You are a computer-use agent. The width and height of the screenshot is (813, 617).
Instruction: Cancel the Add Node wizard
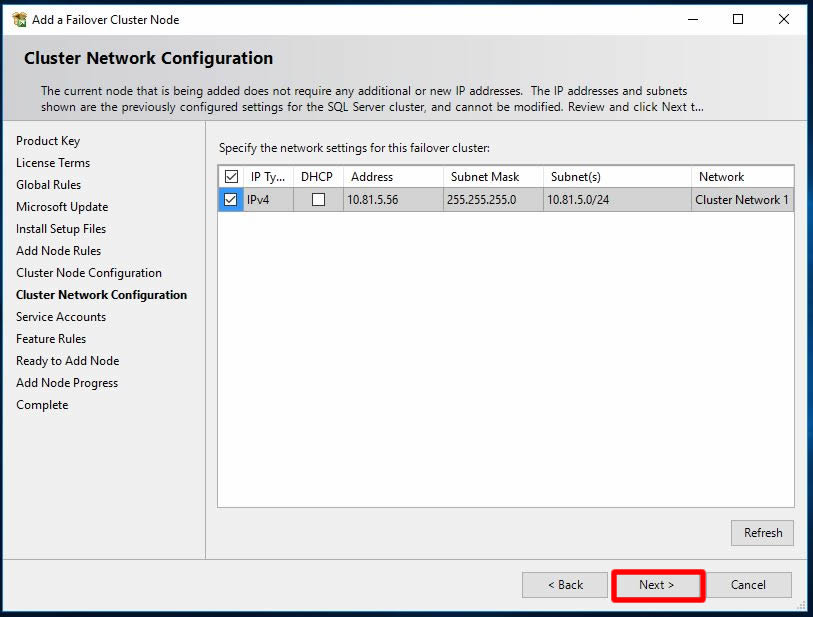click(x=748, y=585)
